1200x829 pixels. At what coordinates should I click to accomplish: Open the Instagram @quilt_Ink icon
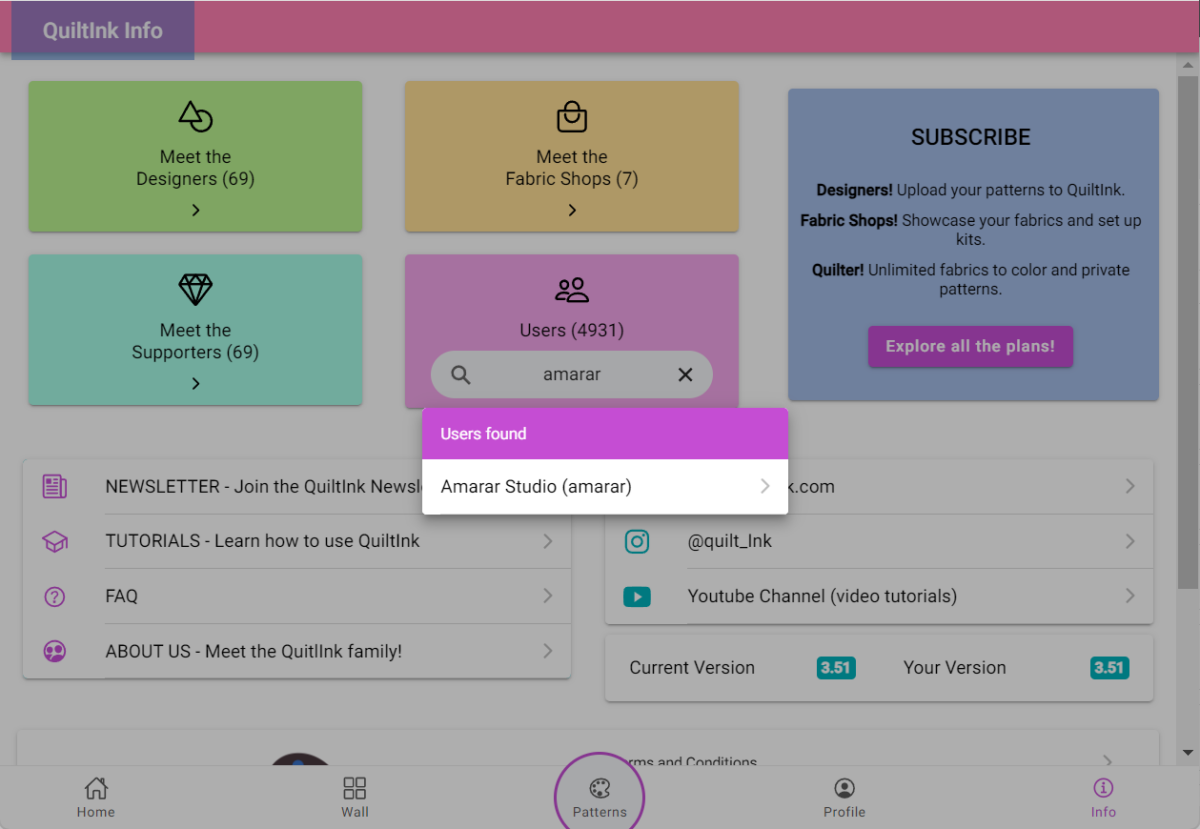[637, 541]
